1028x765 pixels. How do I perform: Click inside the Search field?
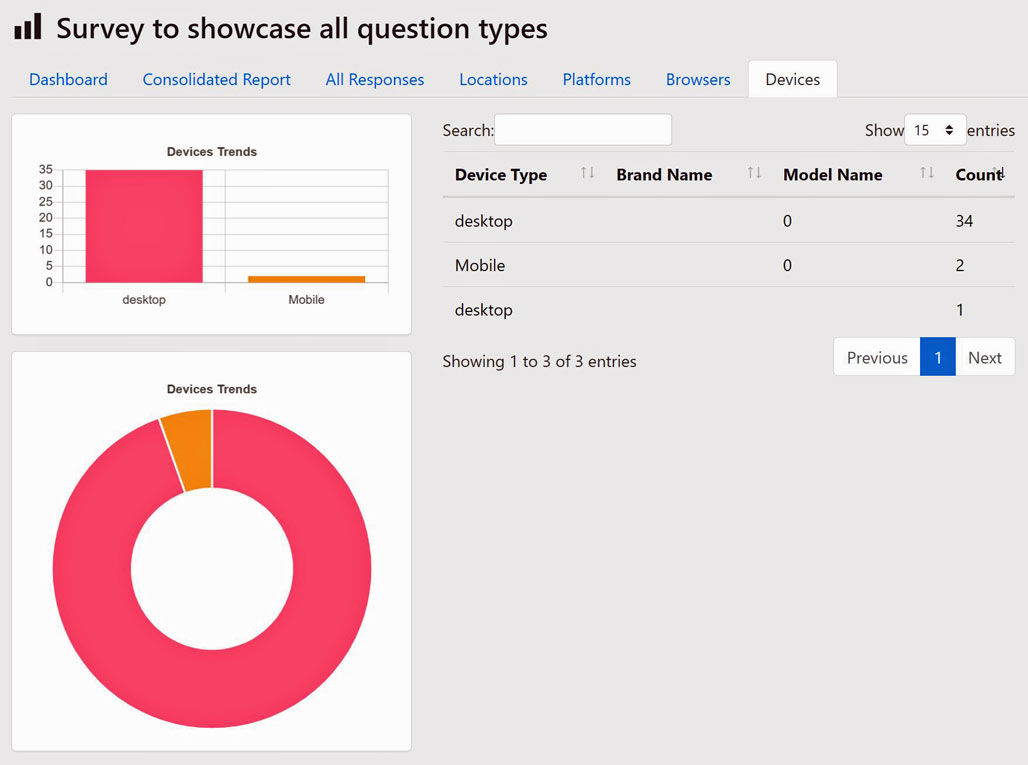(x=583, y=129)
